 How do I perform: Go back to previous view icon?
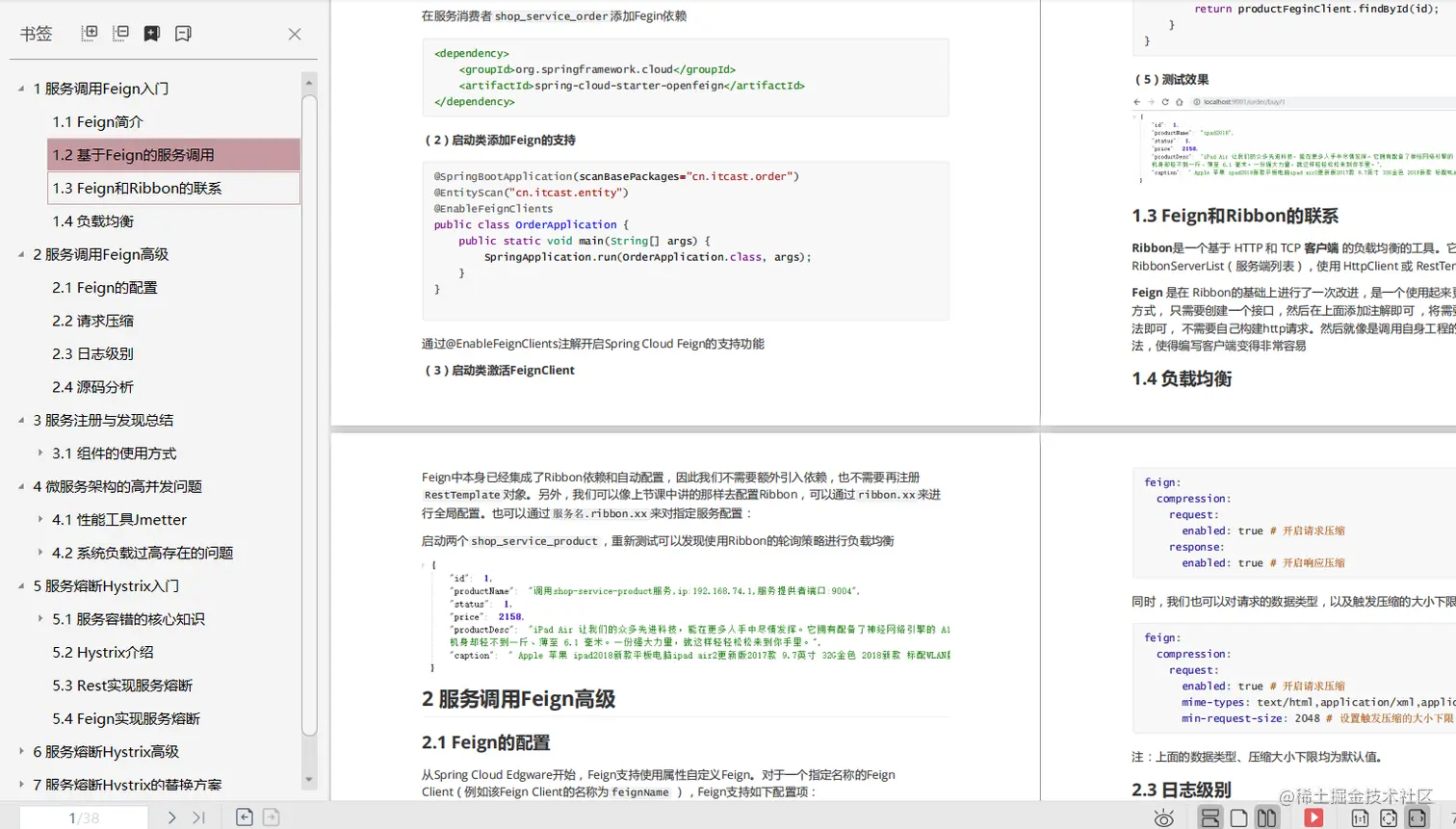(x=245, y=817)
